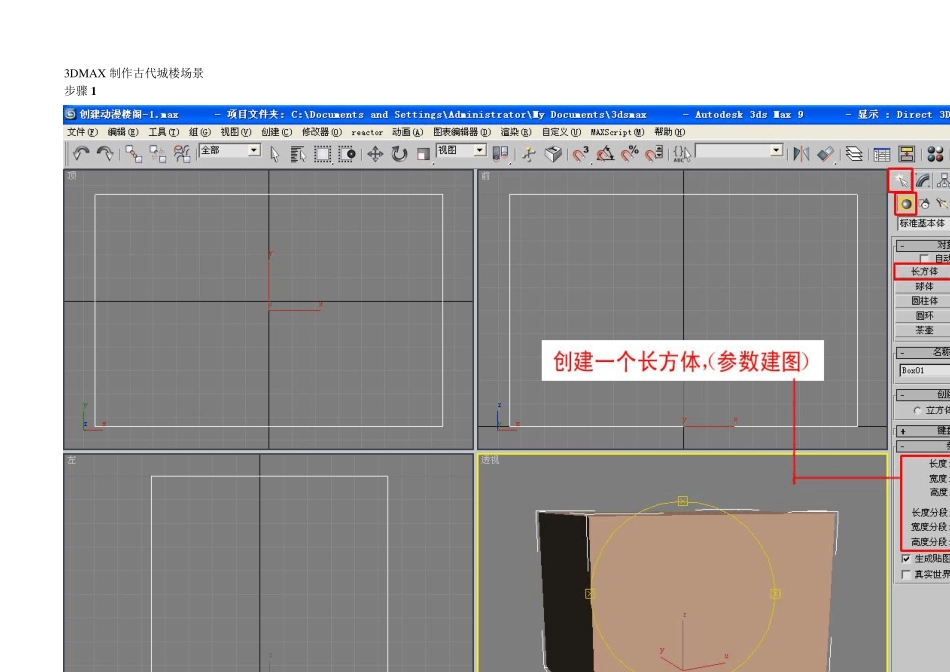The width and height of the screenshot is (950, 672).
Task: Click the Undo arrow in toolbar
Action: pyautogui.click(x=81, y=153)
